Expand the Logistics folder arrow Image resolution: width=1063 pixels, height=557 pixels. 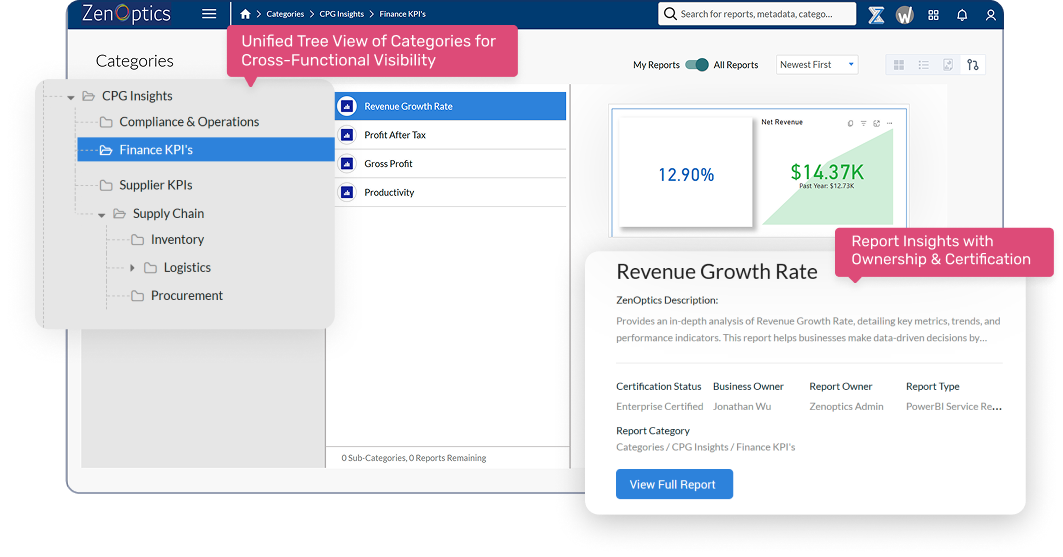pyautogui.click(x=133, y=268)
